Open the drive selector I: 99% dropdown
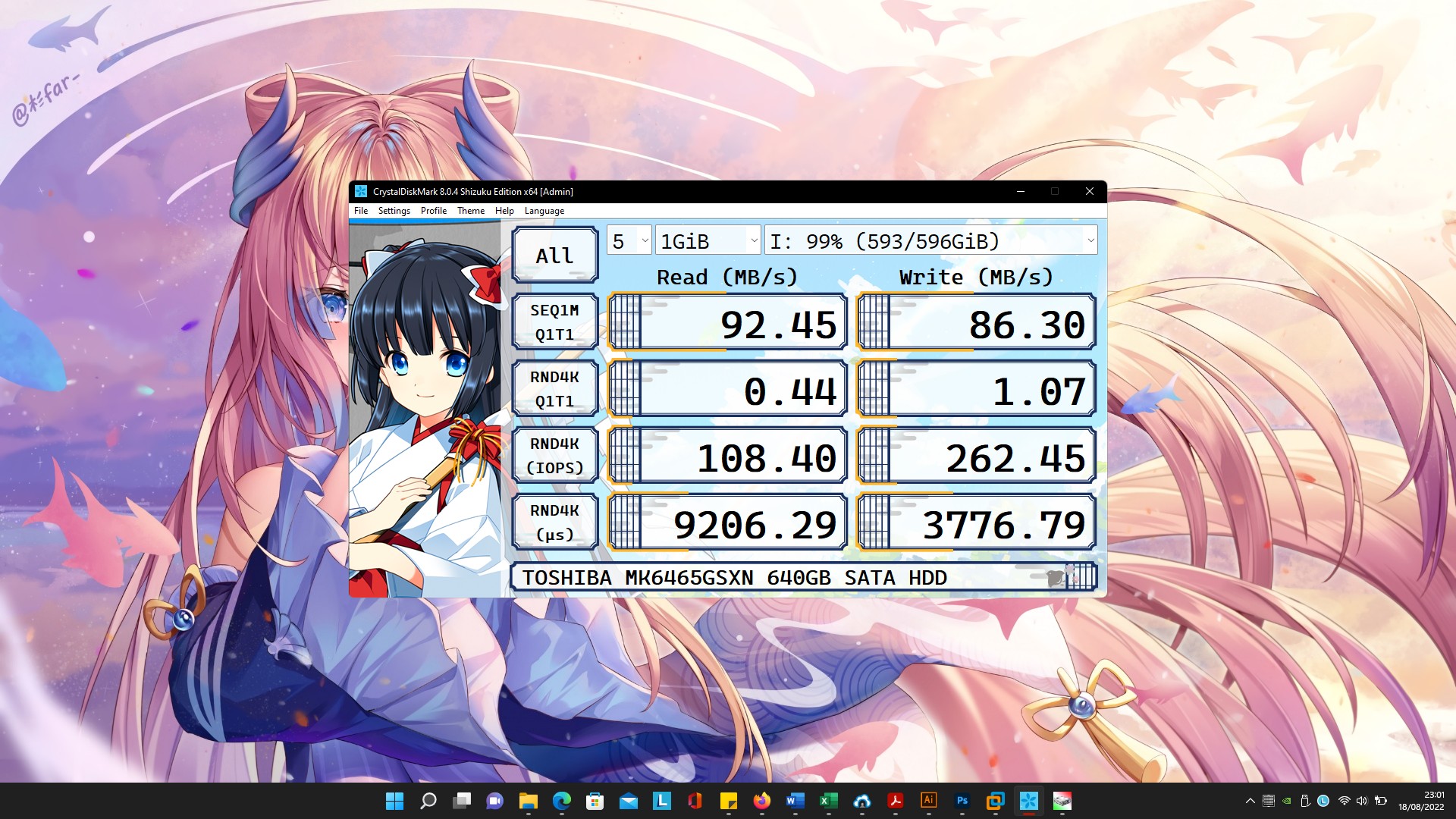Viewport: 1456px width, 819px height. coord(931,241)
